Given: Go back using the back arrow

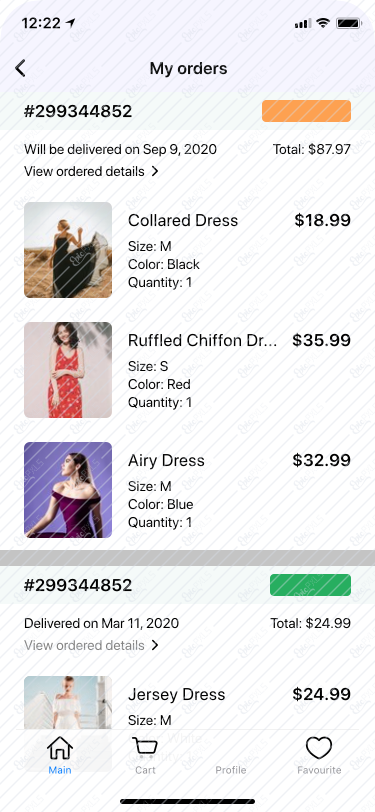Looking at the screenshot, I should [20, 68].
